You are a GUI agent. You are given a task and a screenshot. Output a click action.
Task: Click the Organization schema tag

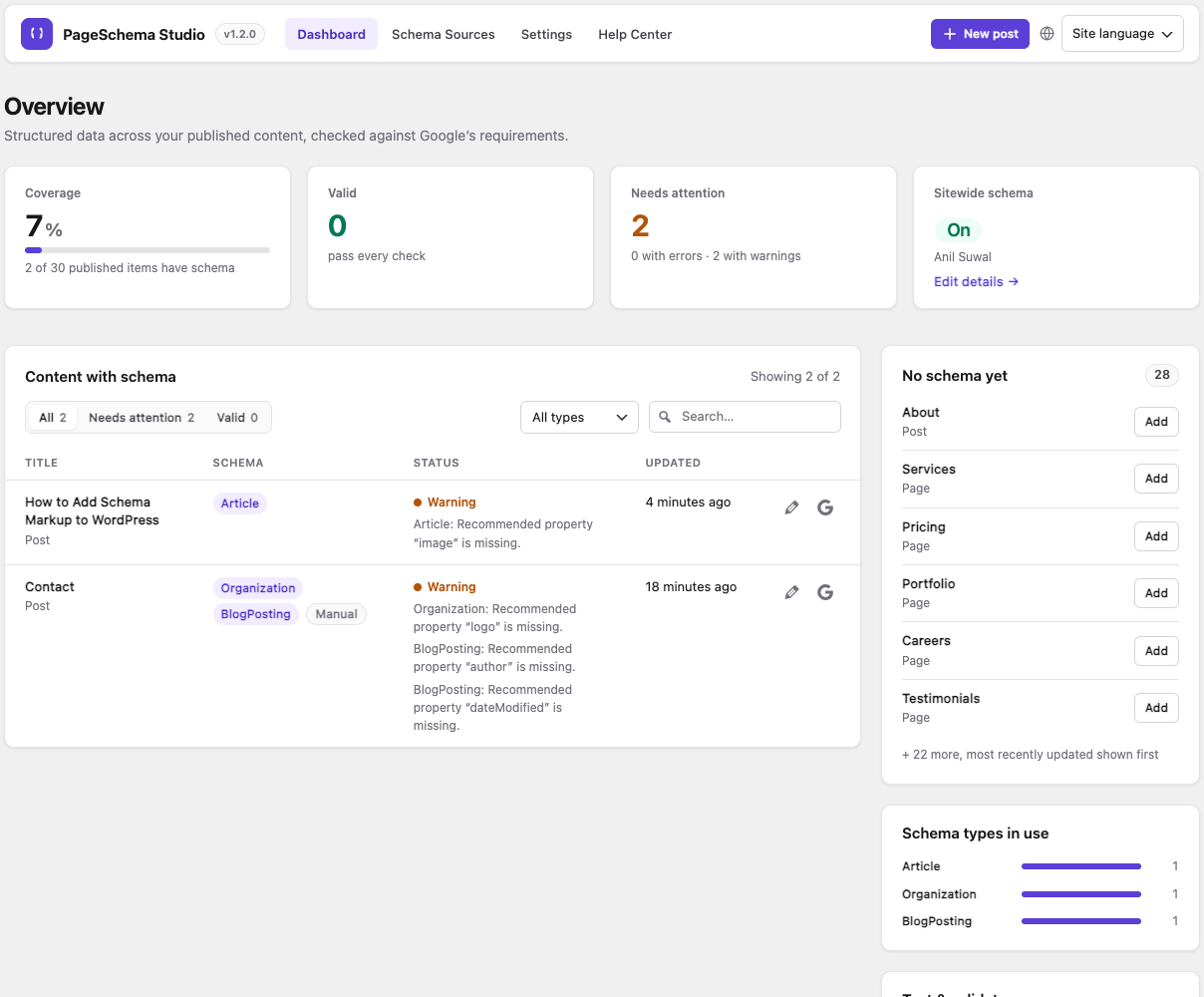click(x=258, y=588)
